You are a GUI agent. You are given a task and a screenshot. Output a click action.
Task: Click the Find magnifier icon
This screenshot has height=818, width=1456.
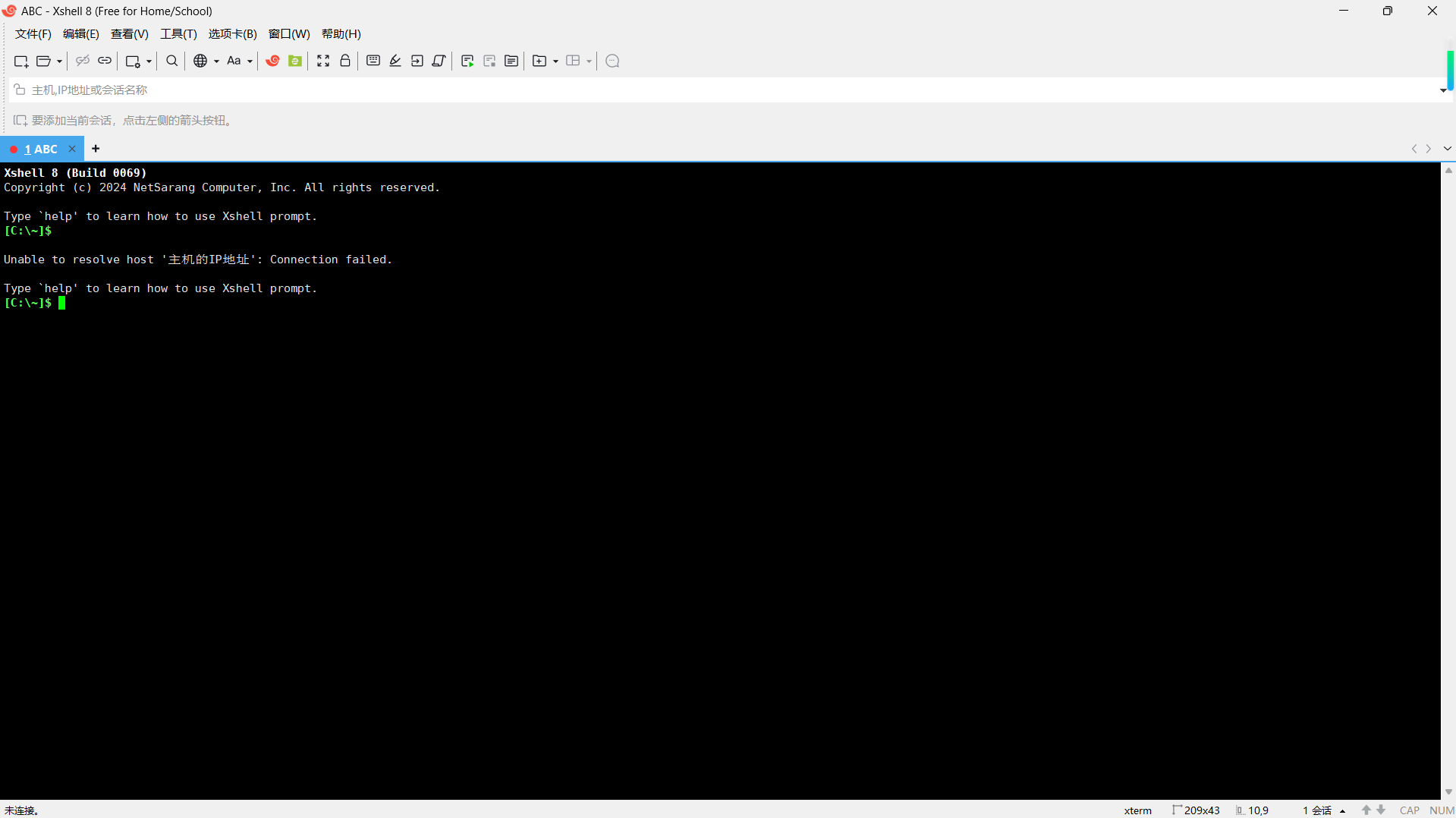[x=172, y=61]
